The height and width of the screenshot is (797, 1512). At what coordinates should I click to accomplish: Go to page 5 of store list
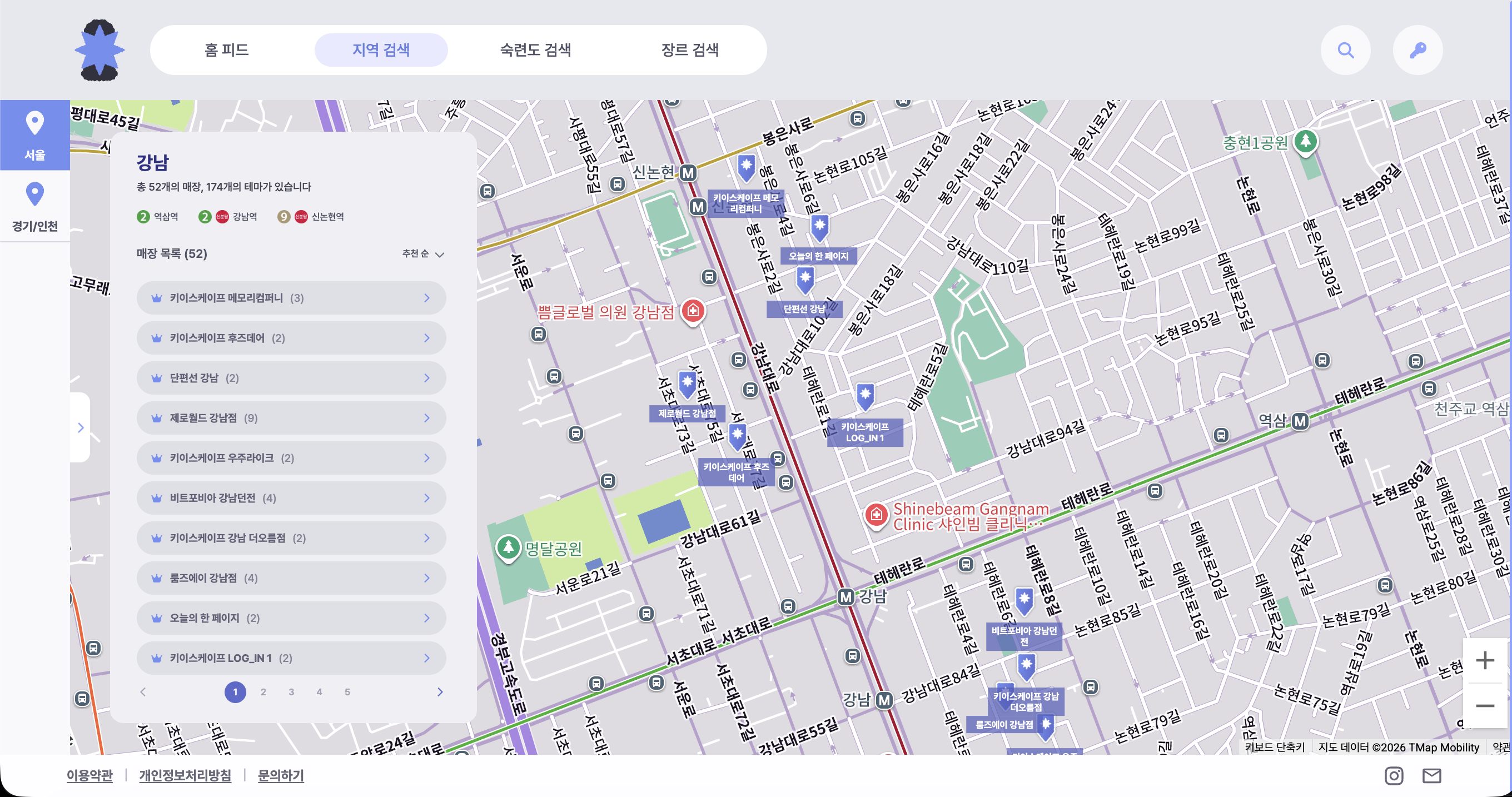click(x=347, y=692)
